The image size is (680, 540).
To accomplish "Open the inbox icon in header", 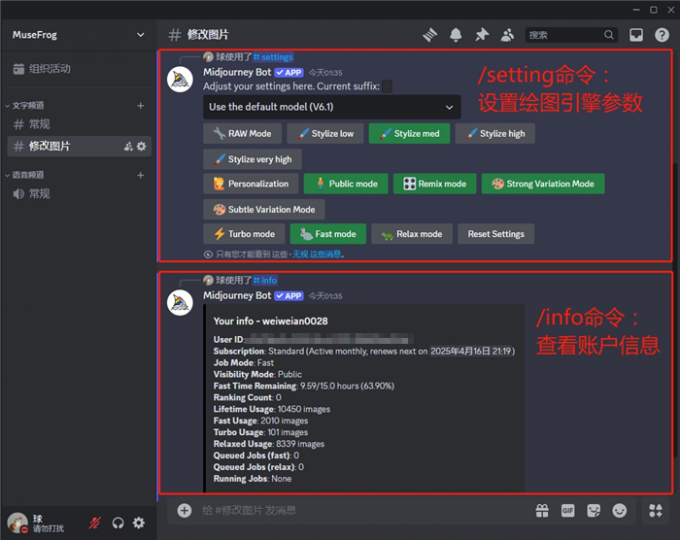I will click(636, 35).
